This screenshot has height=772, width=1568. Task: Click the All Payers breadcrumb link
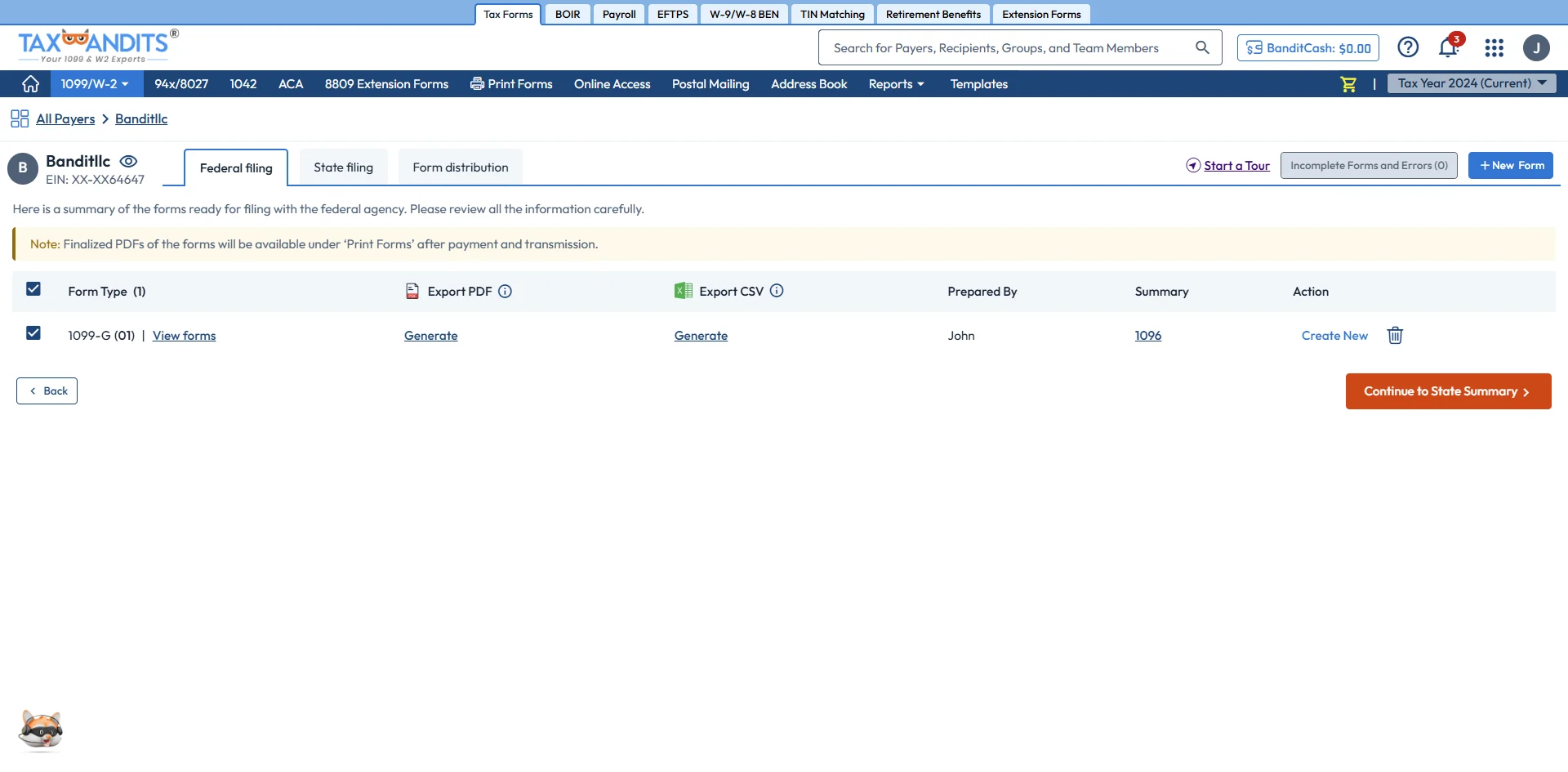(x=65, y=118)
